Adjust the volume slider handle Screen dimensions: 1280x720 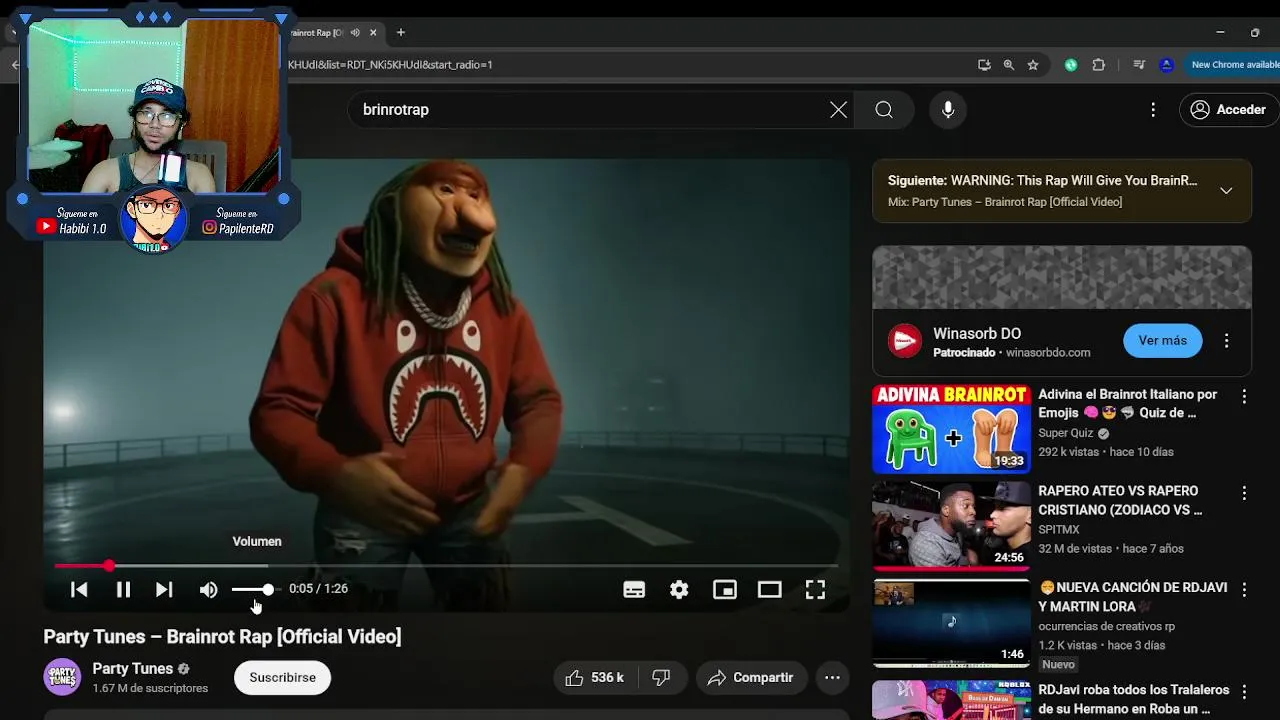pos(268,590)
